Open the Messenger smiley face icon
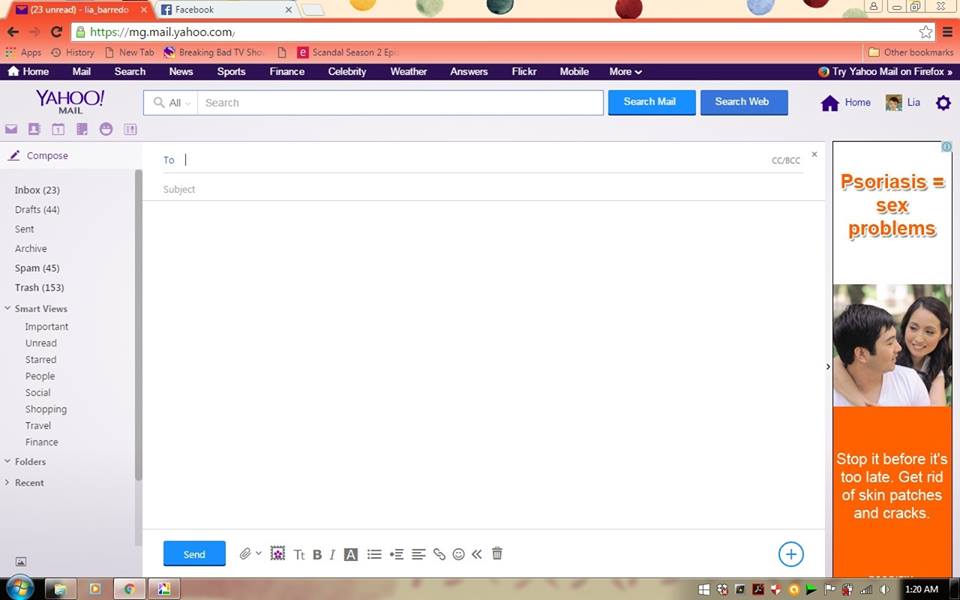 pos(106,129)
